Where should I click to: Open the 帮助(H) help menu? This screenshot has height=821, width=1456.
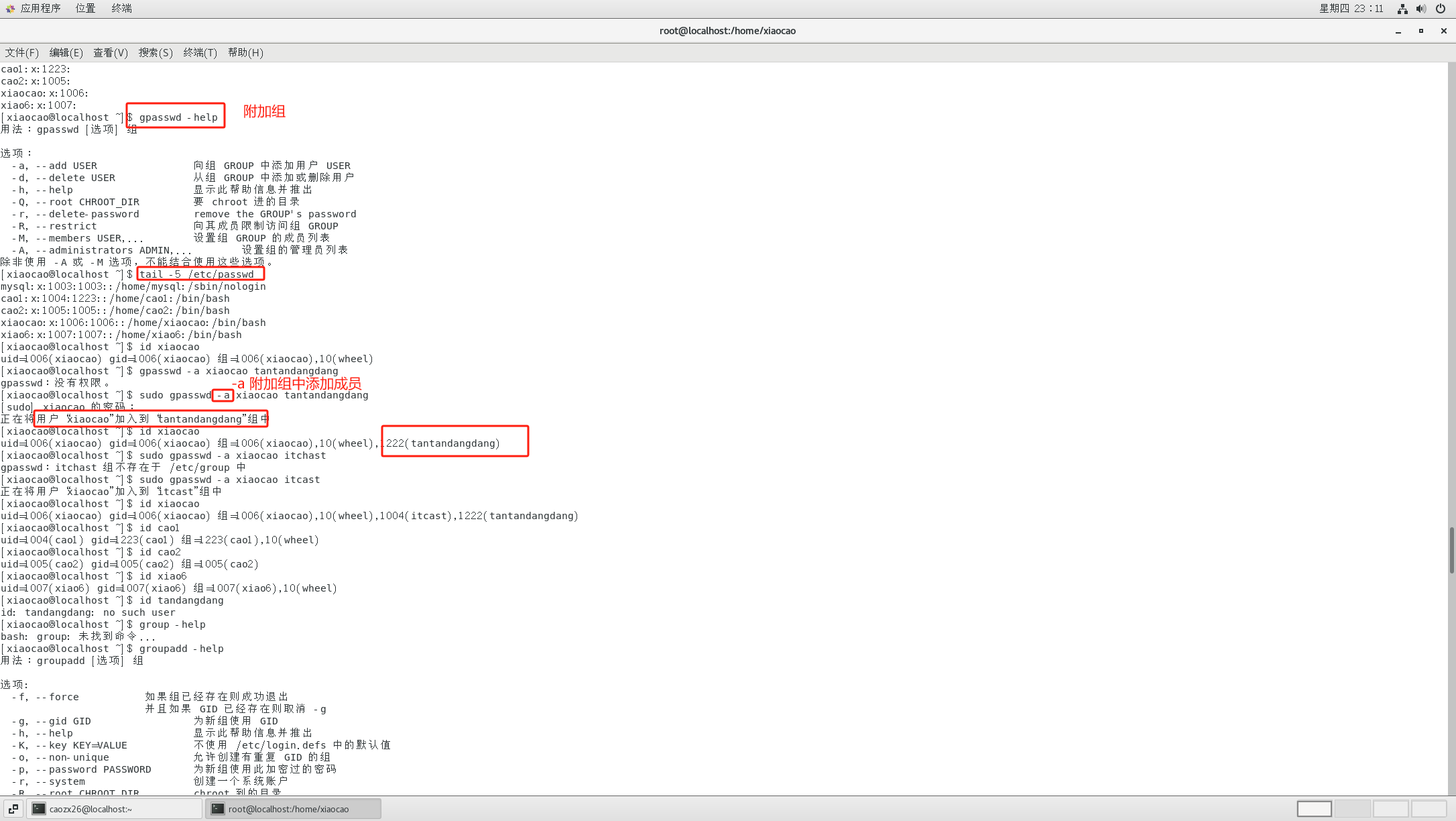coord(245,52)
